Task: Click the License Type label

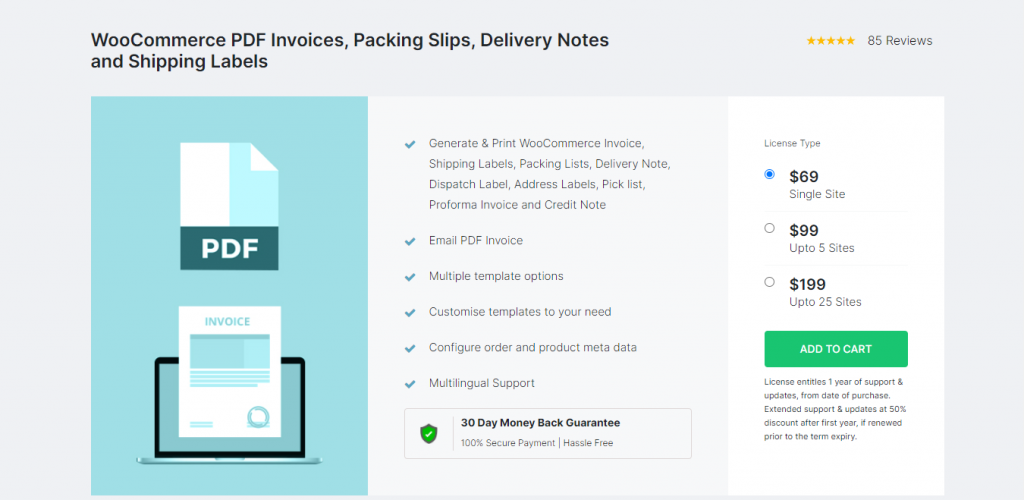Action: 792,143
